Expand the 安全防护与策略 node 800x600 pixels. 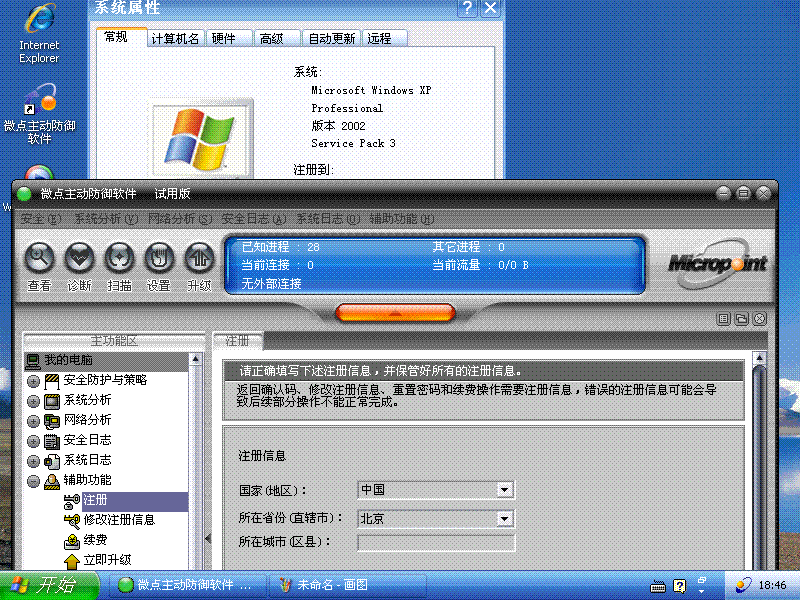[x=34, y=381]
